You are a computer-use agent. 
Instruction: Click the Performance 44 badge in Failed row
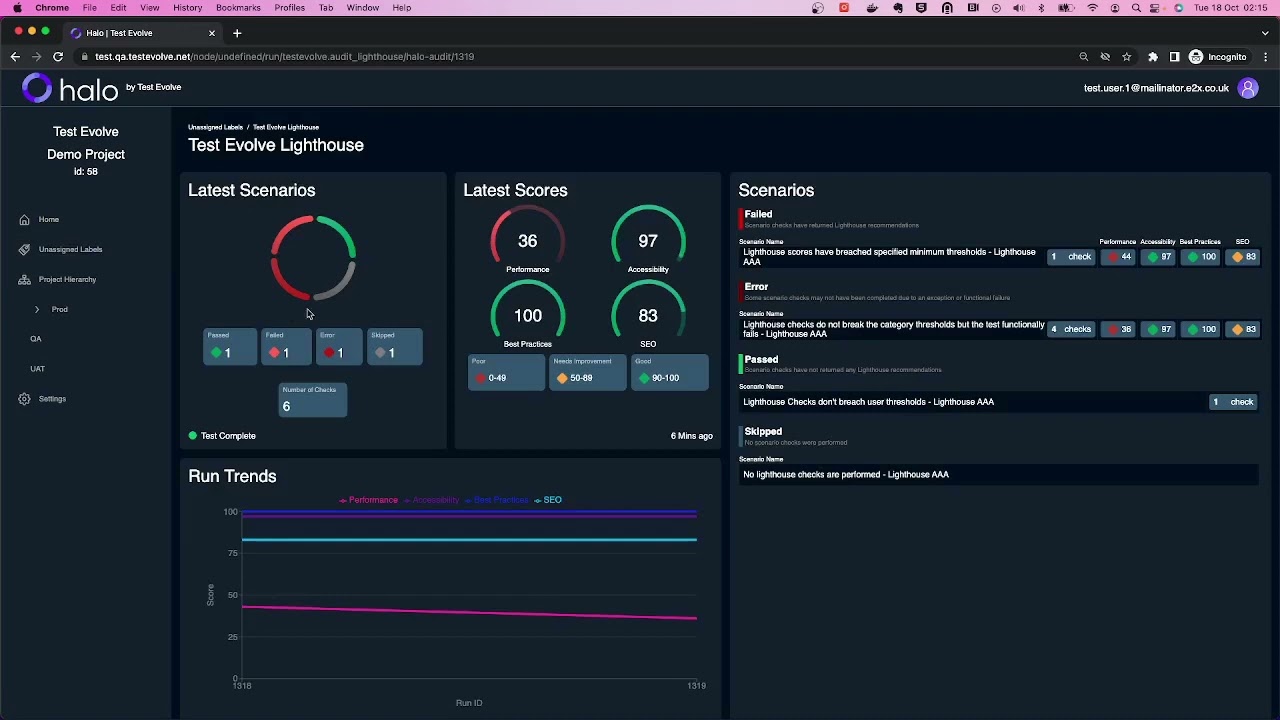coord(1118,257)
